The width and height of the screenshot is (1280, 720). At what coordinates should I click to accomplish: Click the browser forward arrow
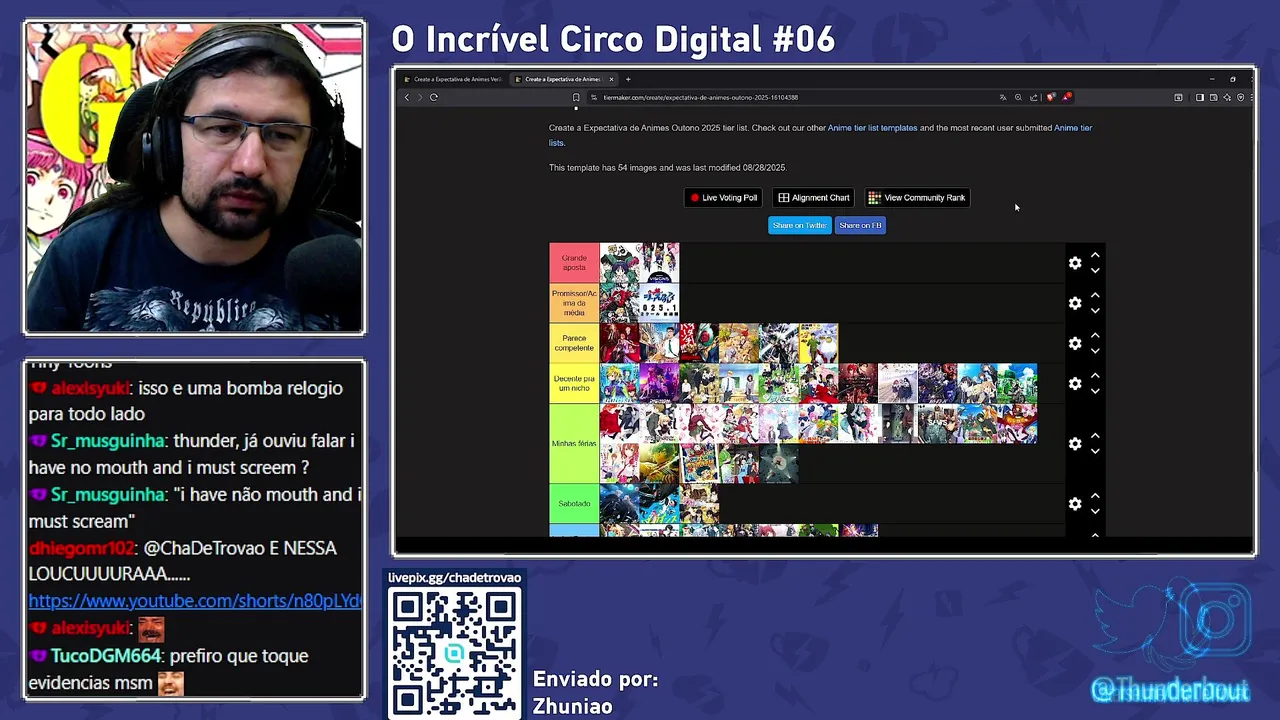coord(420,97)
